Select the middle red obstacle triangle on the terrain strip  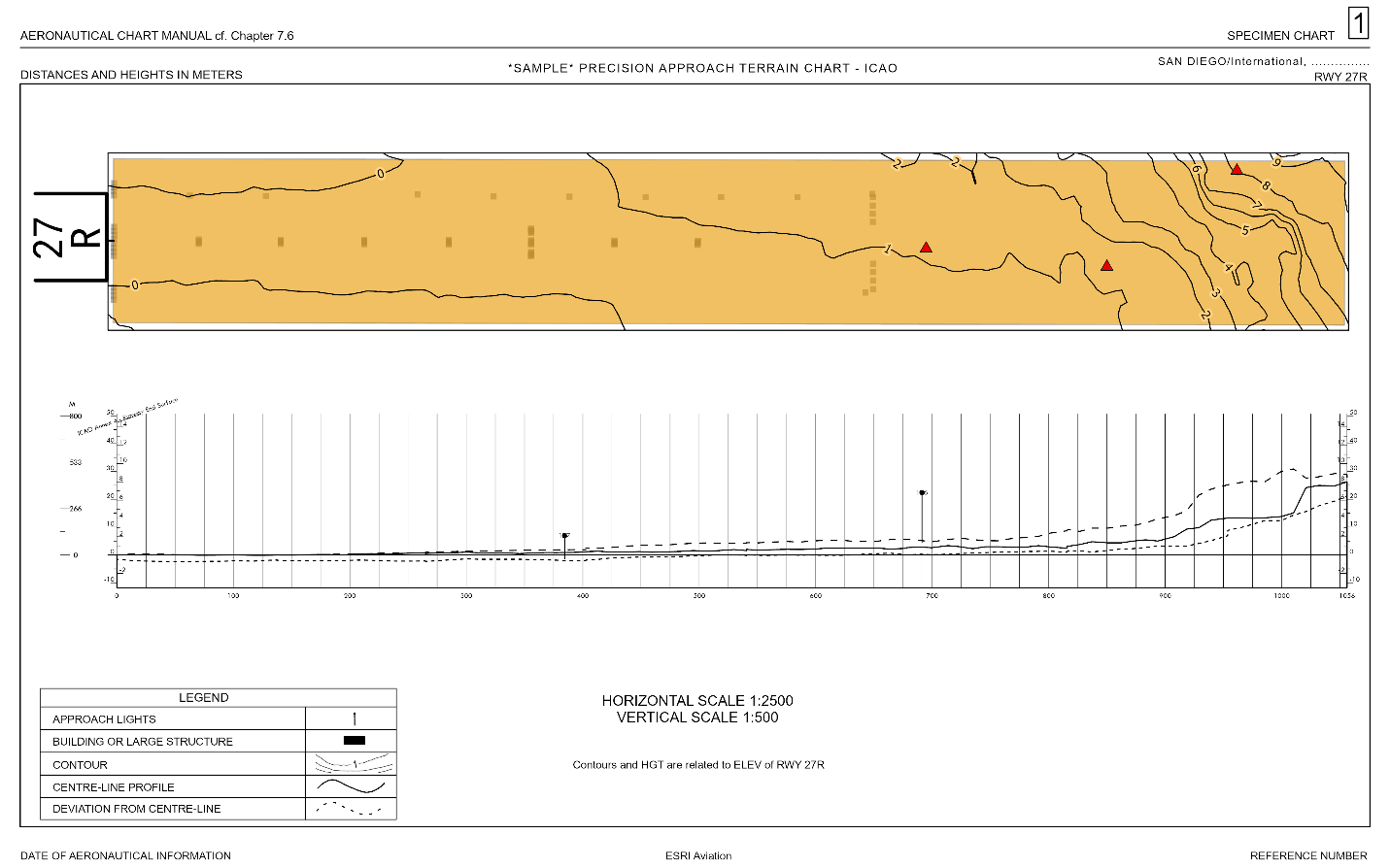(1107, 263)
